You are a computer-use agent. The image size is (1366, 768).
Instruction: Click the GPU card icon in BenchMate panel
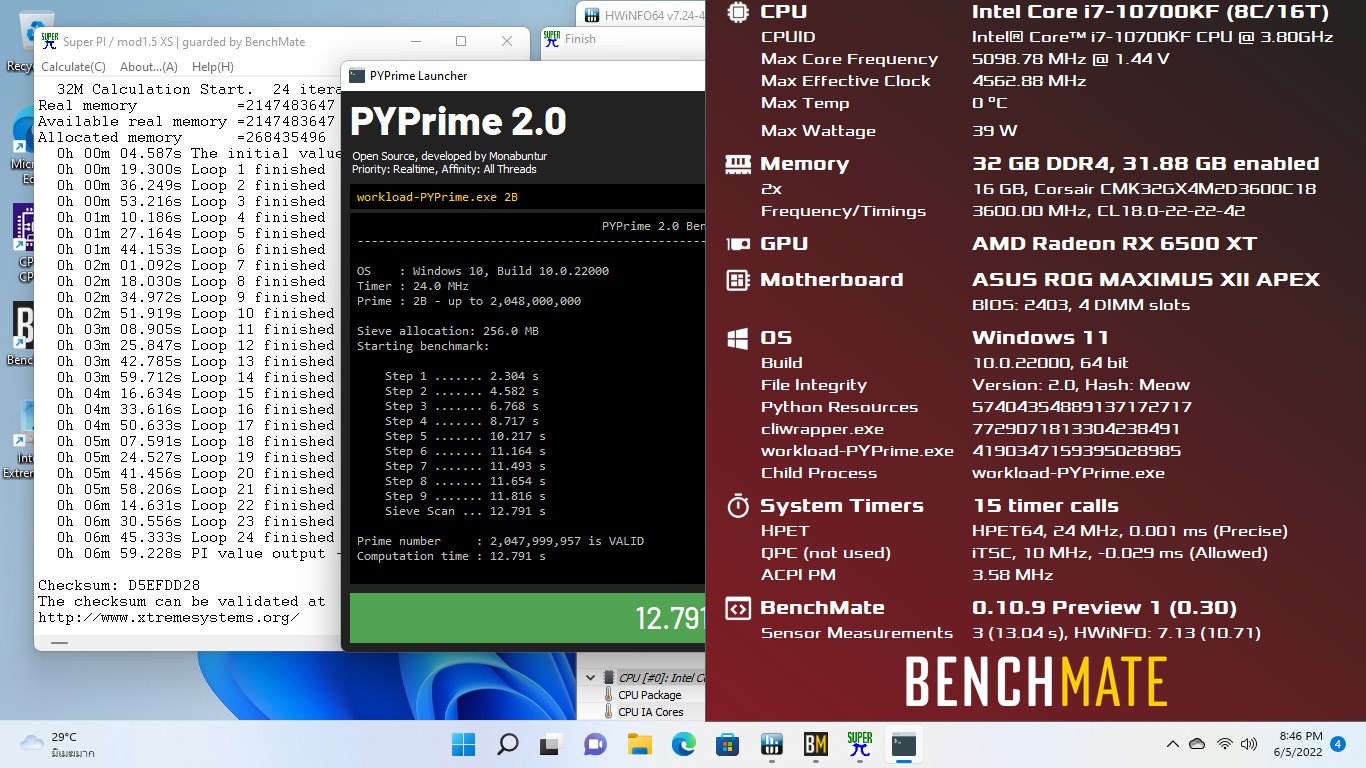(738, 244)
